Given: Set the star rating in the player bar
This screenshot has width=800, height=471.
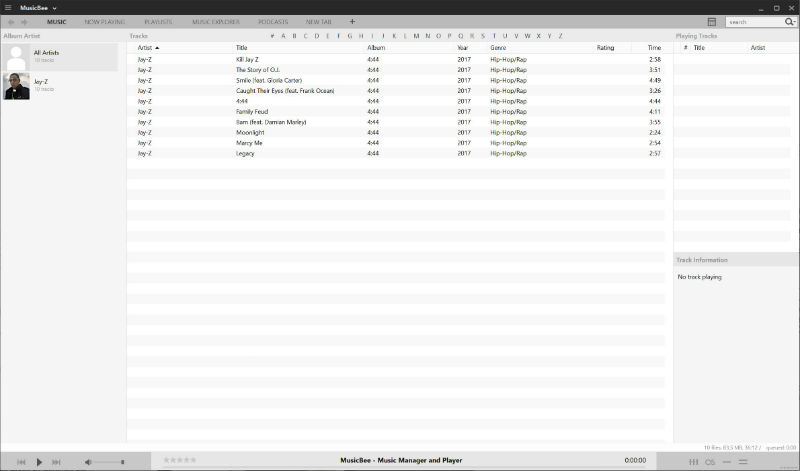Looking at the screenshot, I should click(x=180, y=460).
